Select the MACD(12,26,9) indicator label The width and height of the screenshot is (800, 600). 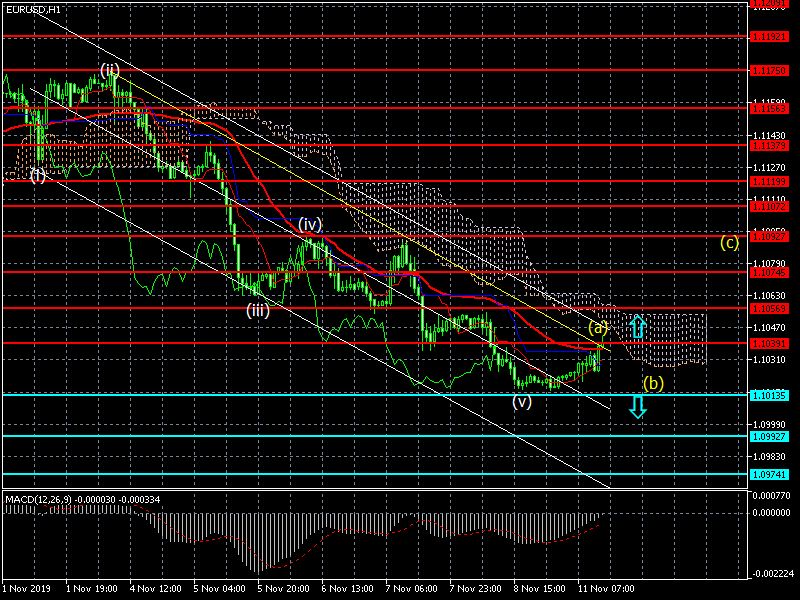tap(38, 499)
